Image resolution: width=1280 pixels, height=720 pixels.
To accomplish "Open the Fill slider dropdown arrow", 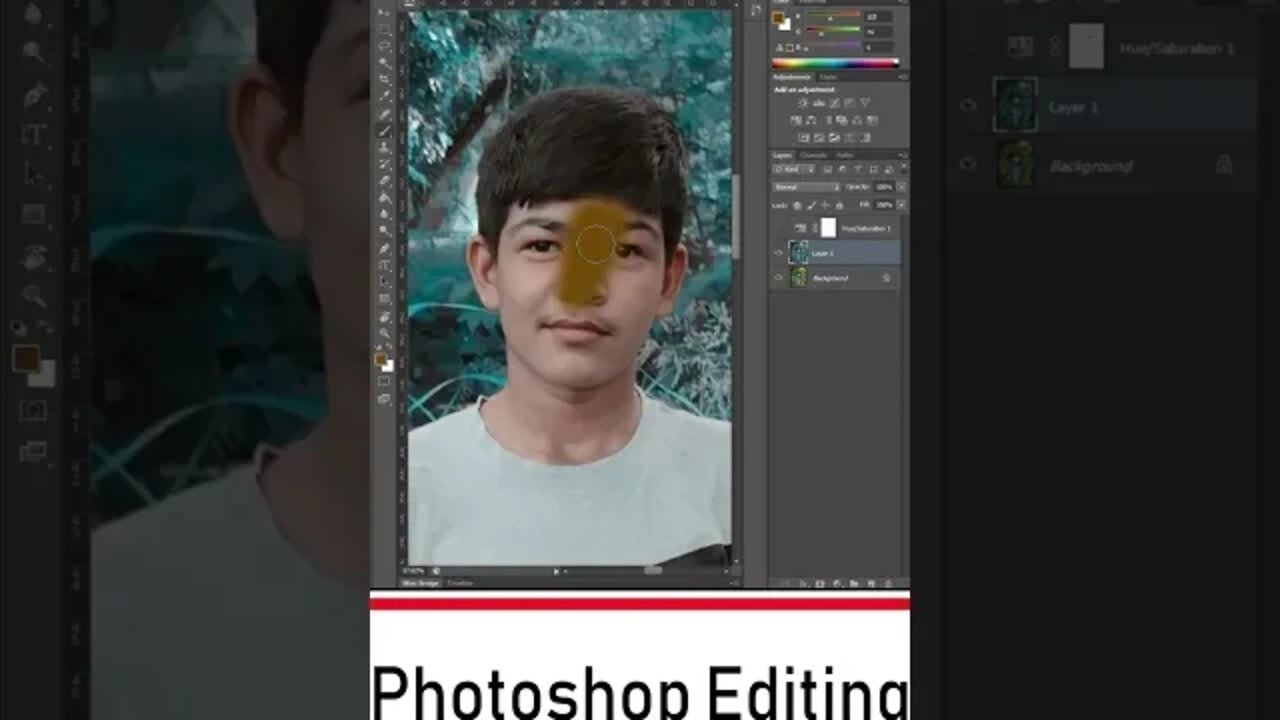I will pos(901,204).
